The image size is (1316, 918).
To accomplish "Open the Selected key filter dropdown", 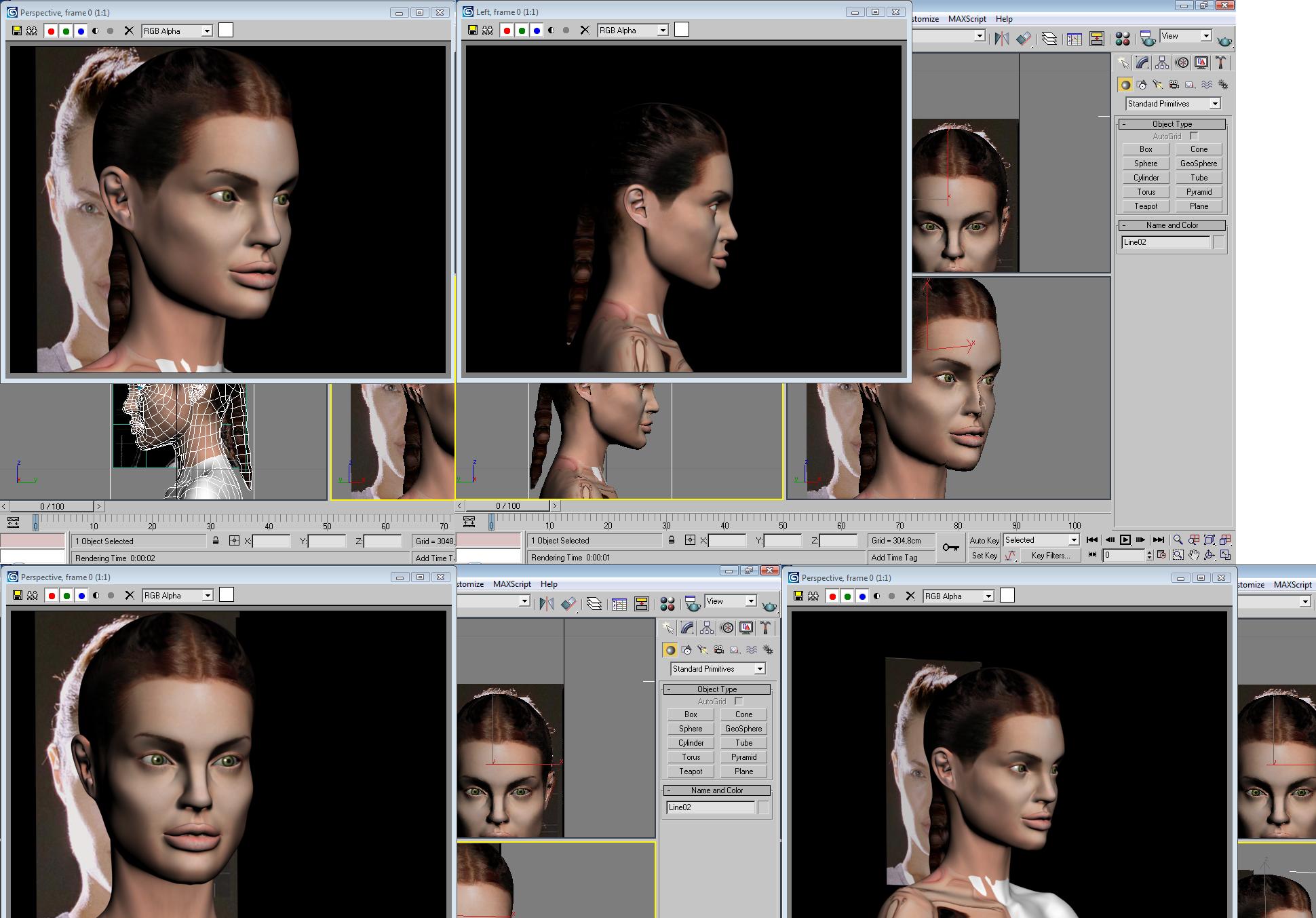I will coord(1073,540).
